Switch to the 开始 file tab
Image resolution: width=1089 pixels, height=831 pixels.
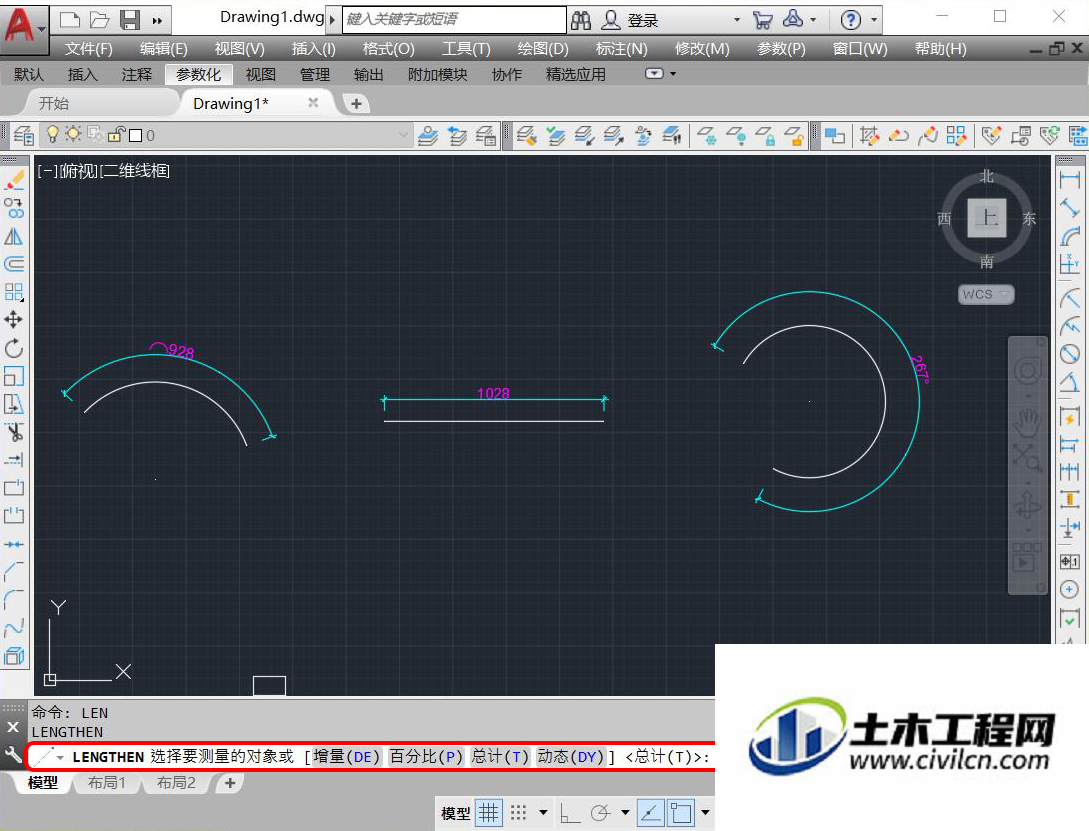click(x=53, y=103)
